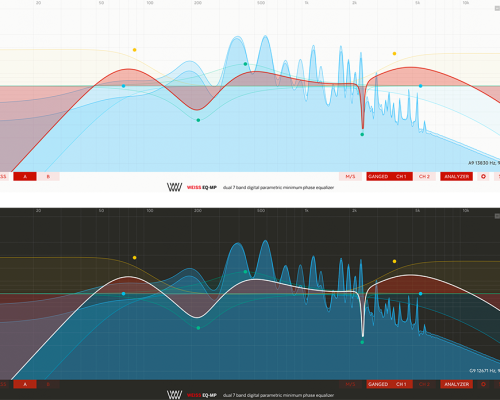
Task: Open settings gear in dark theme
Action: (x=483, y=384)
